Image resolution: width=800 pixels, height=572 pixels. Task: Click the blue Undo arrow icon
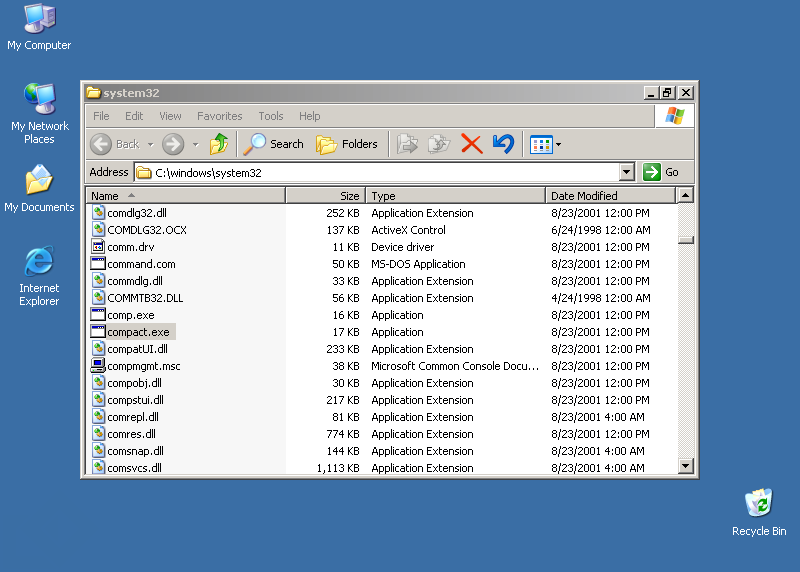pos(503,144)
